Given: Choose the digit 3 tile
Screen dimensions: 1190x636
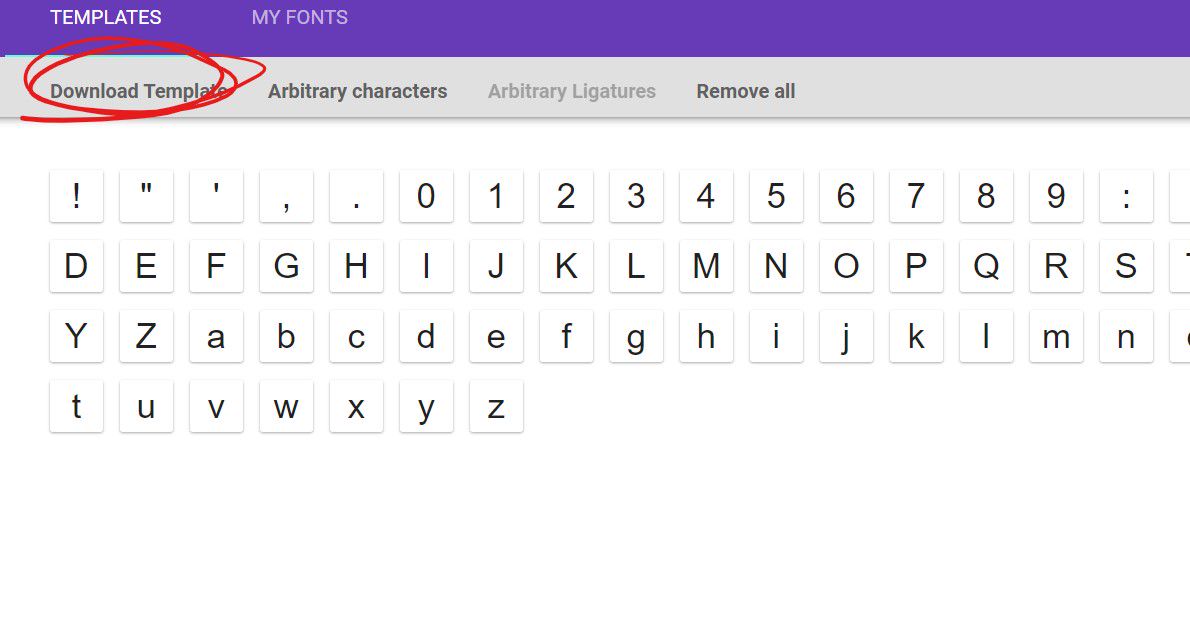Looking at the screenshot, I should (636, 196).
